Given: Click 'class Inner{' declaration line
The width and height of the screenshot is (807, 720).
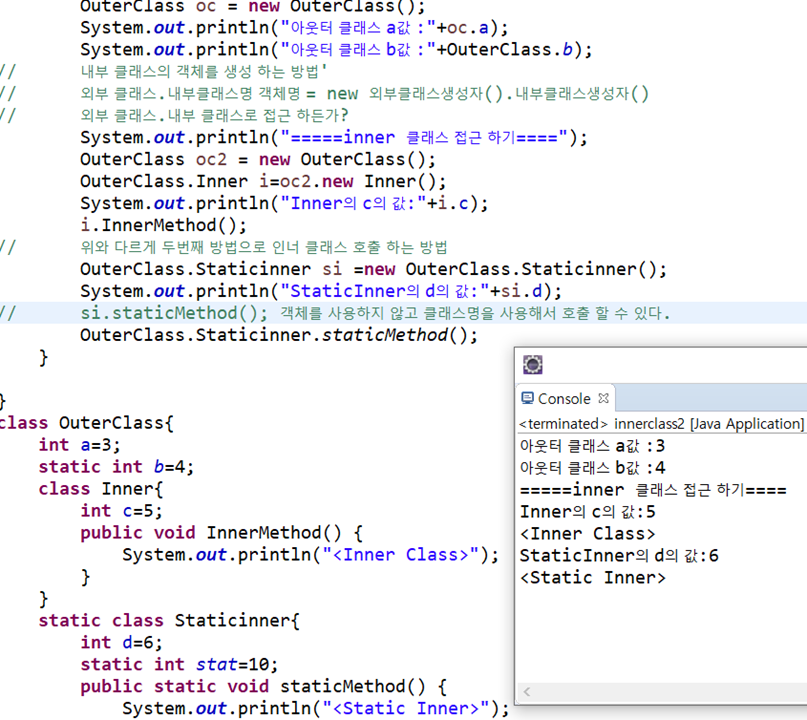Looking at the screenshot, I should click(x=101, y=489).
